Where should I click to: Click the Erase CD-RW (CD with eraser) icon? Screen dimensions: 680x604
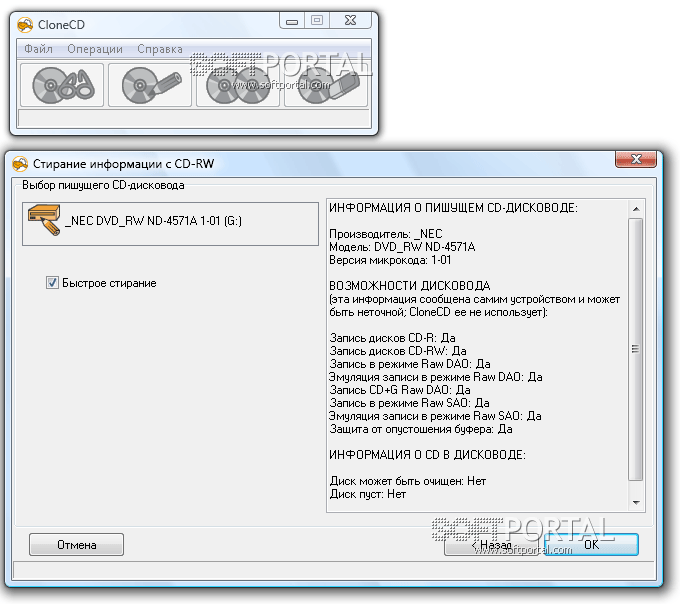pos(326,85)
